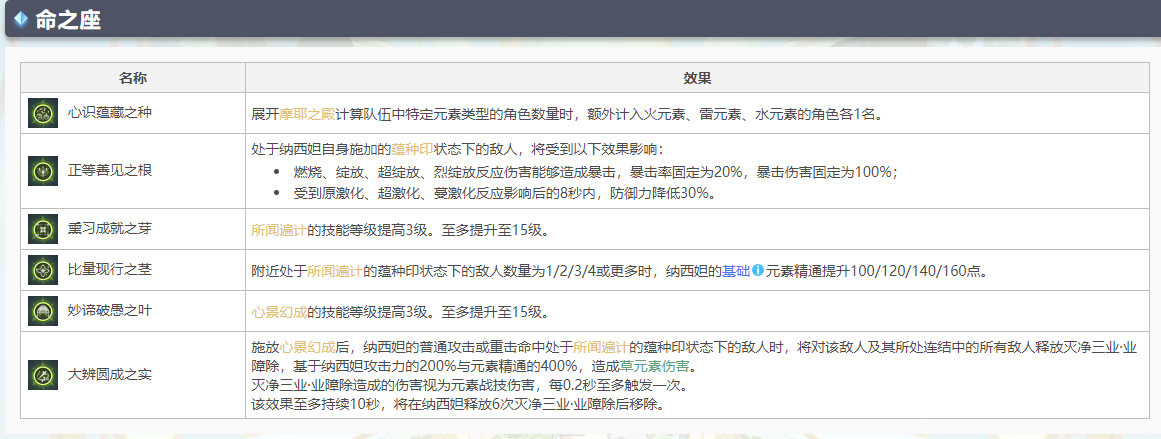Click the blue info icon beside 基础

pyautogui.click(x=757, y=271)
